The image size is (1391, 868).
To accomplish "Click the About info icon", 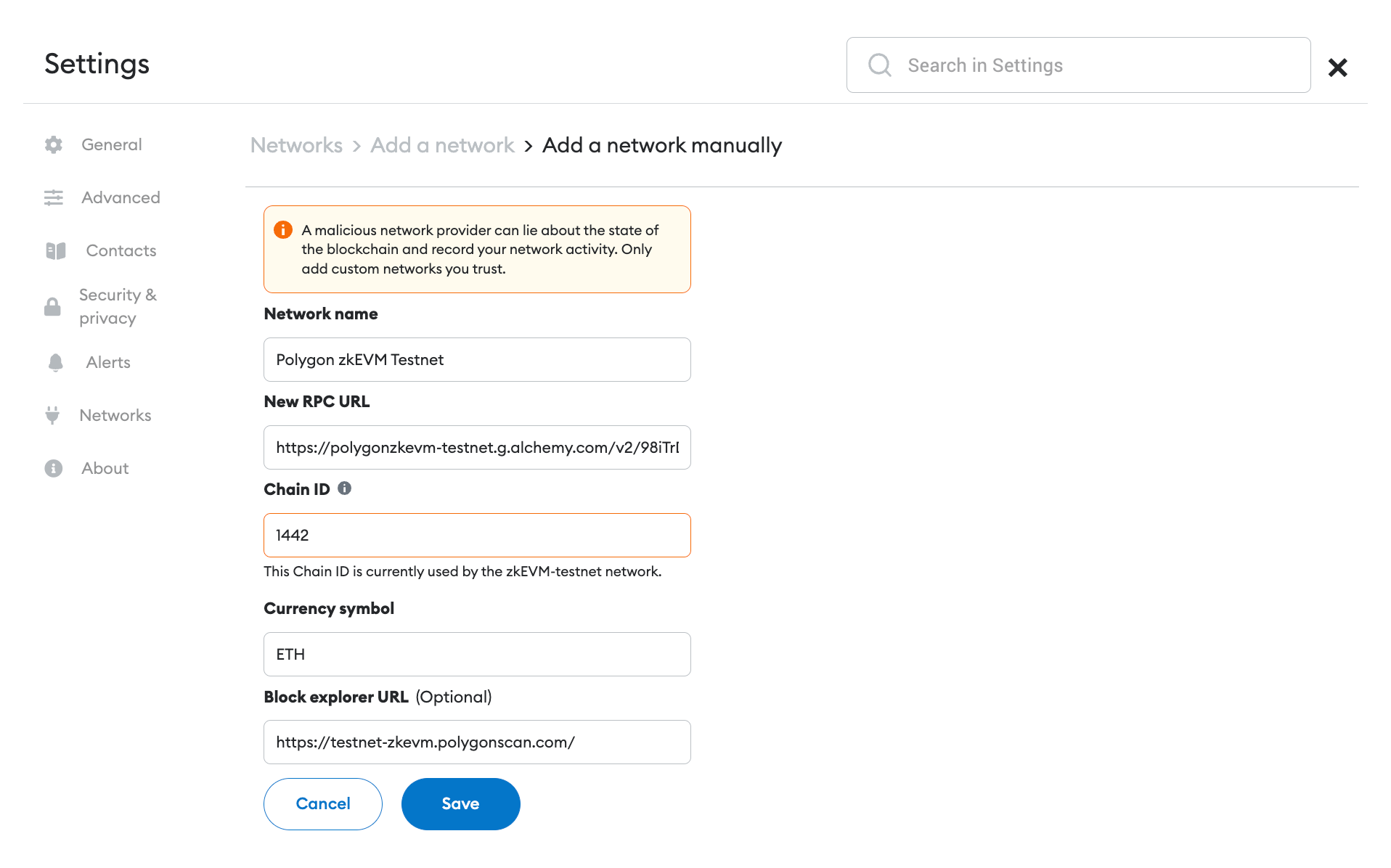I will pos(53,468).
